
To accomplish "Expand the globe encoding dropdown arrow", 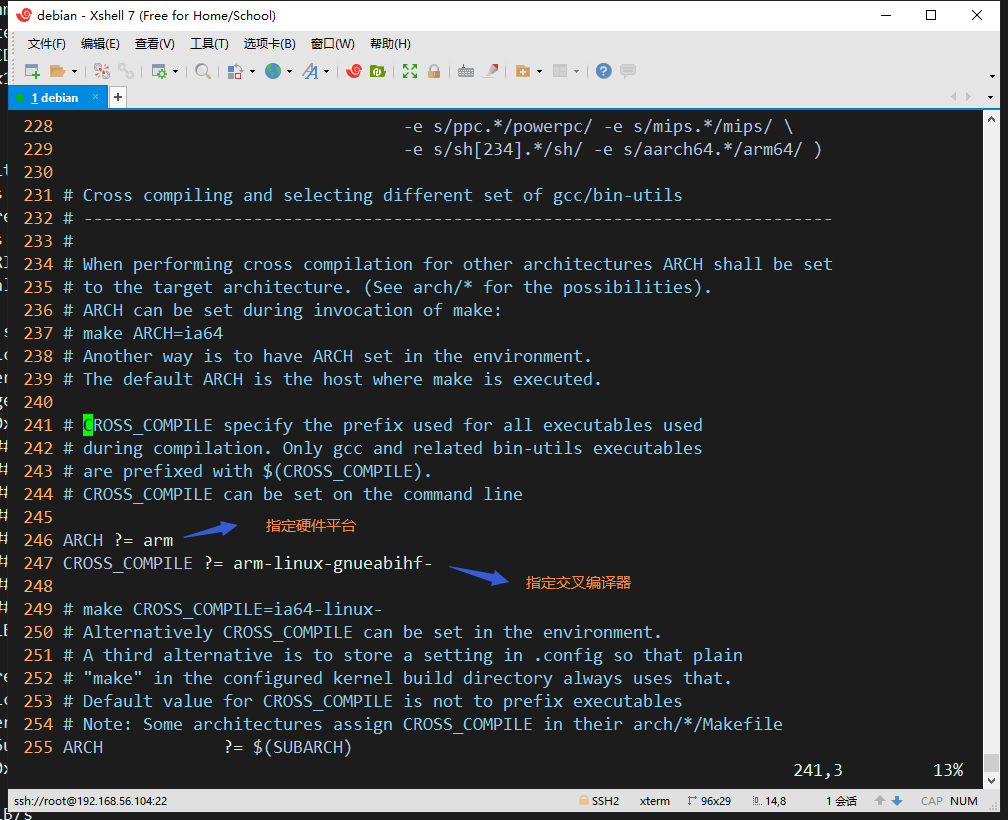I will 289,72.
